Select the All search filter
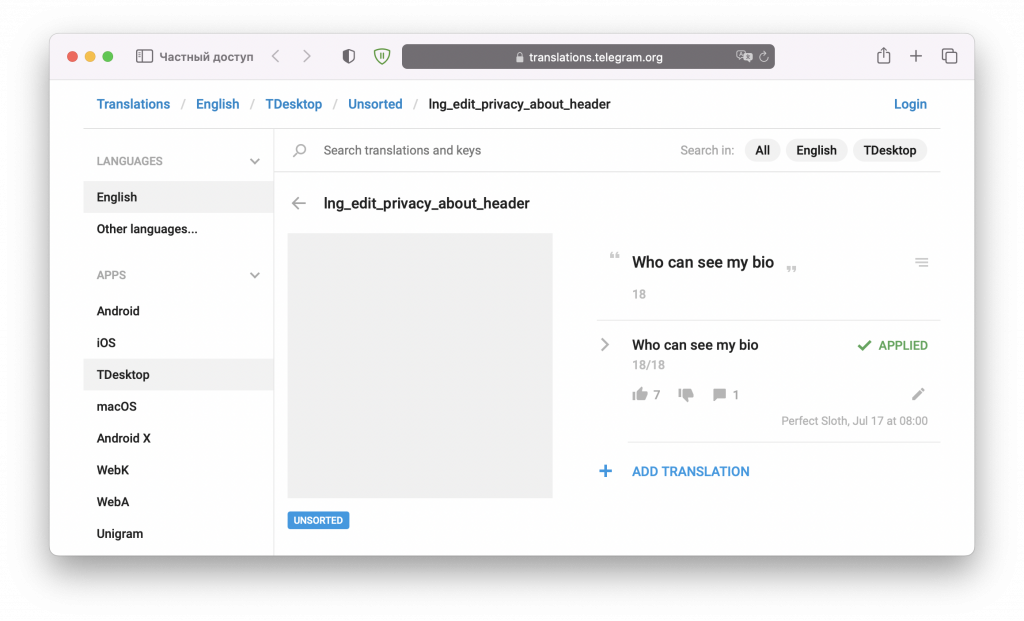Image resolution: width=1024 pixels, height=621 pixels. click(762, 150)
